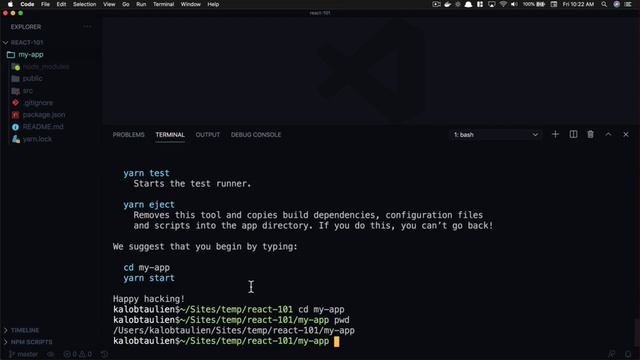The height and width of the screenshot is (360, 640).
Task: Open the Code application menu
Action: tap(27, 4)
